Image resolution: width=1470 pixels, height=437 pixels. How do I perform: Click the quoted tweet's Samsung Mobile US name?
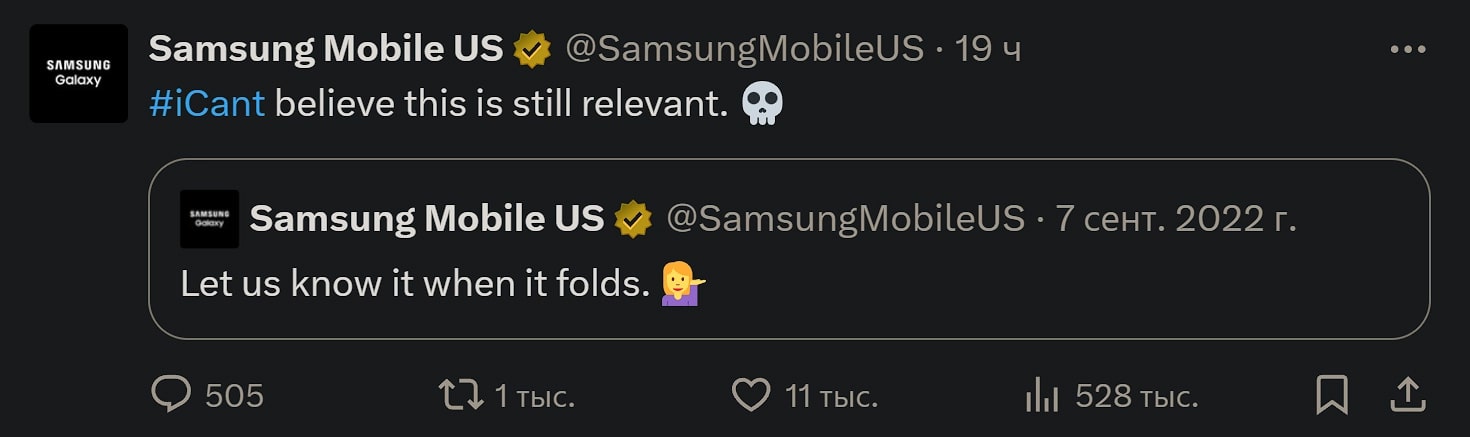(x=427, y=218)
